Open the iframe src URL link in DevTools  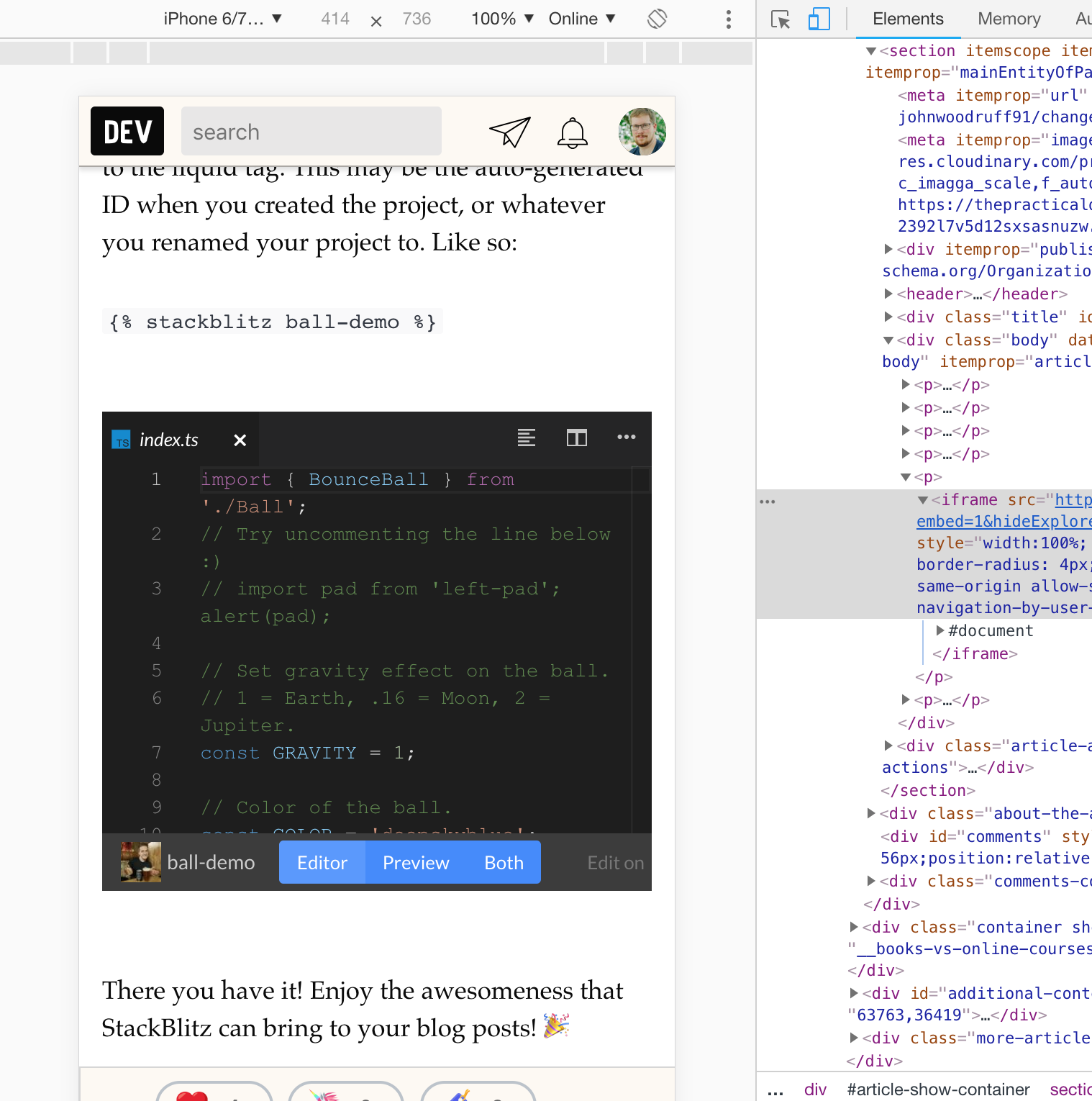point(1073,499)
